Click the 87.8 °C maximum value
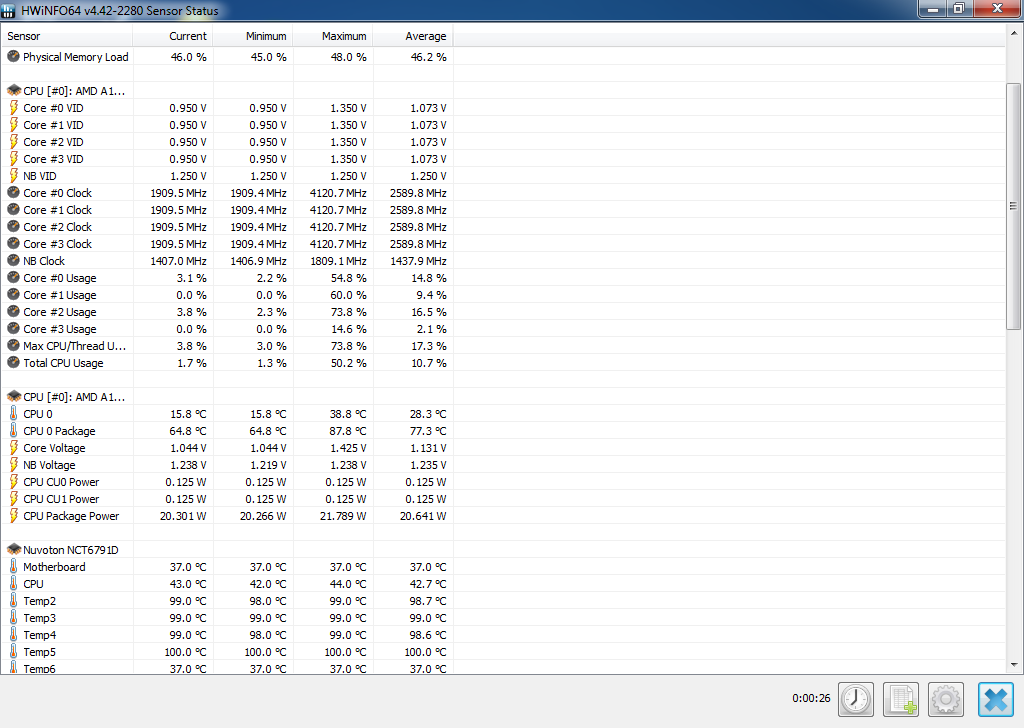 coord(348,431)
